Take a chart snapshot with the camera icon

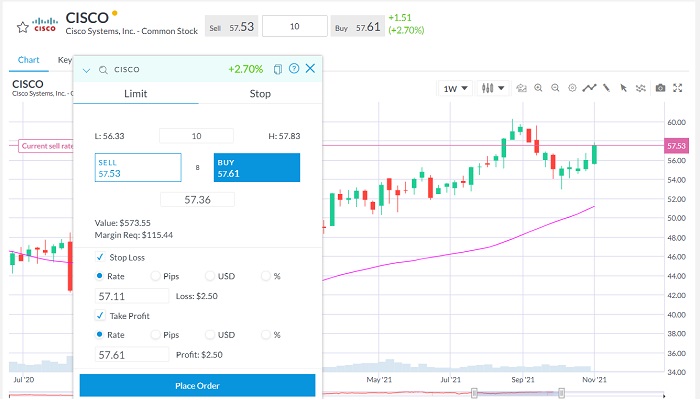click(x=661, y=88)
